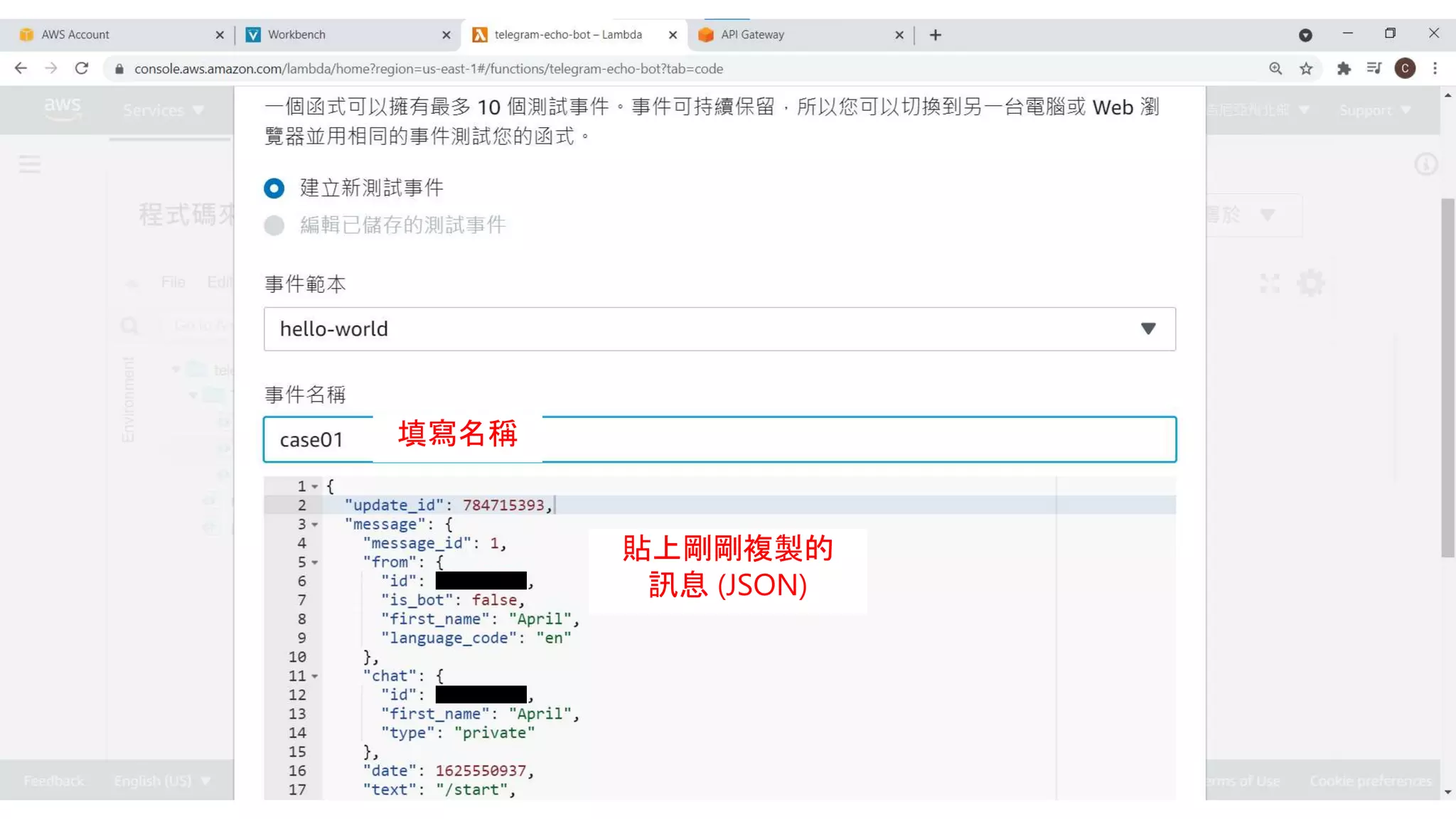Click the info circle icon
1456x819 pixels.
1425,164
